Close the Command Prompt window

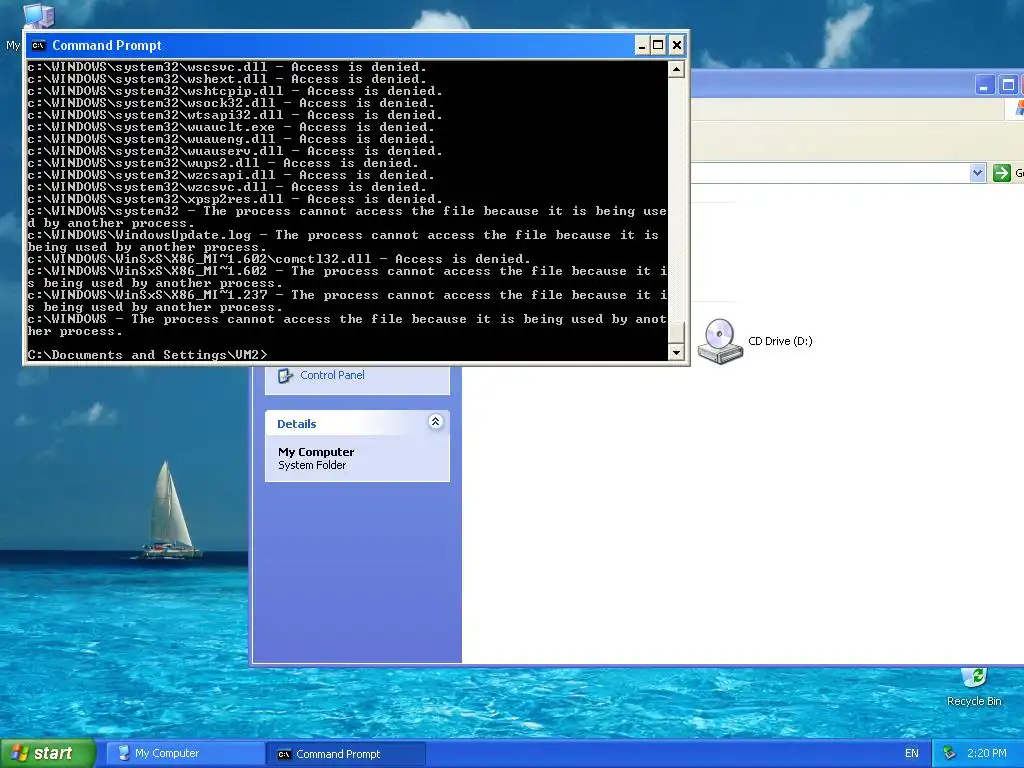tap(677, 45)
